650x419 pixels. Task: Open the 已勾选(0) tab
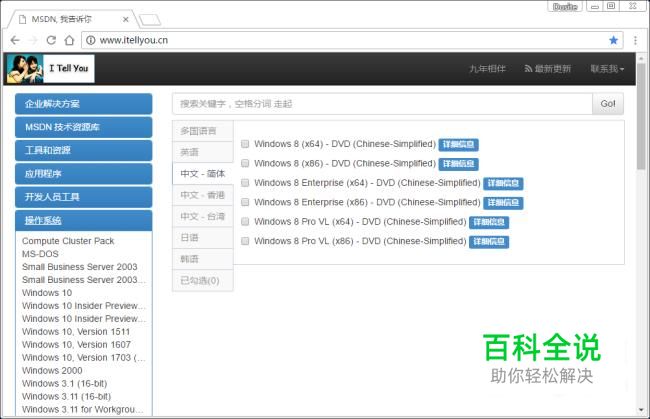pos(203,281)
